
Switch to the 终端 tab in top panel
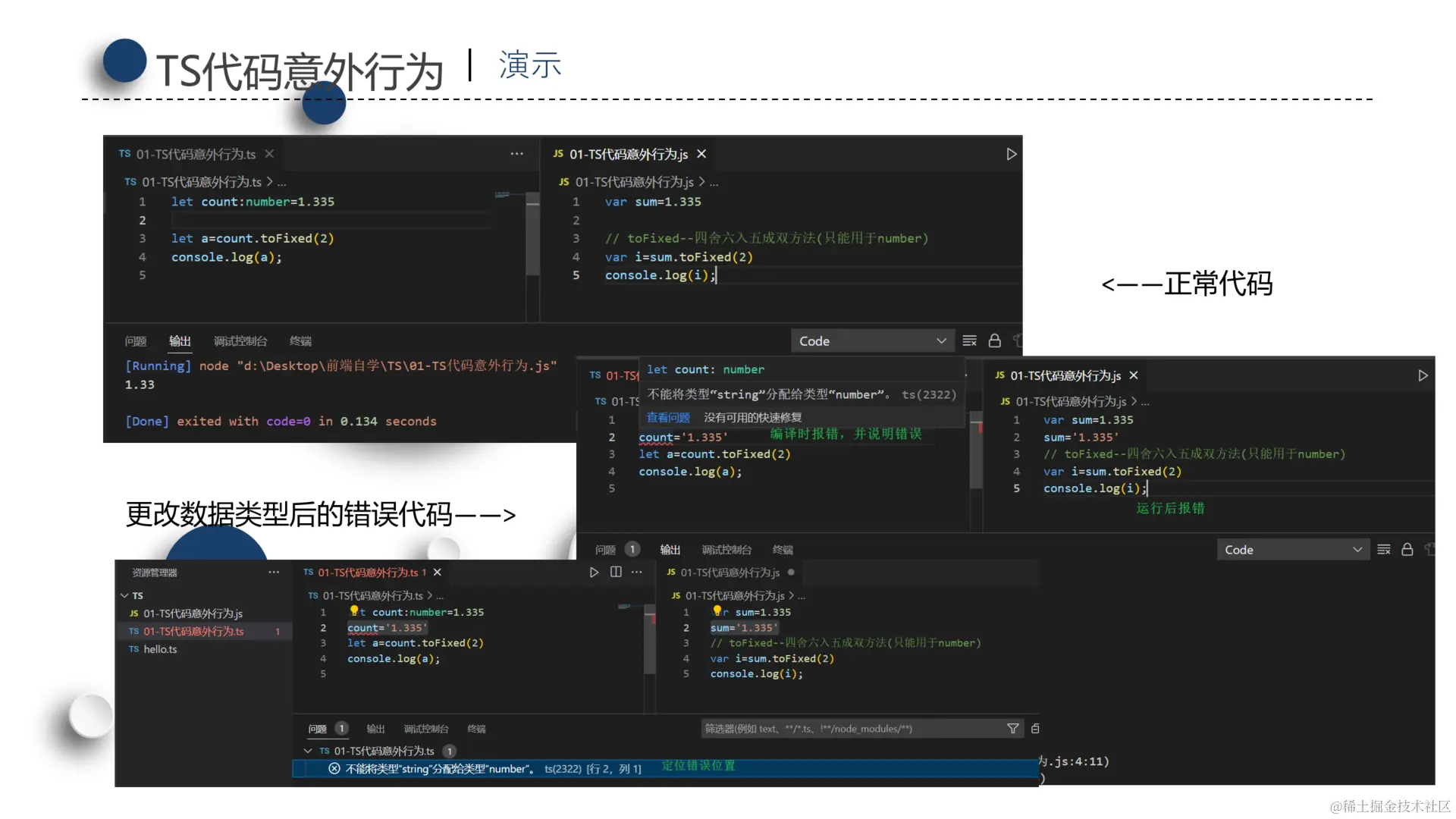(300, 341)
